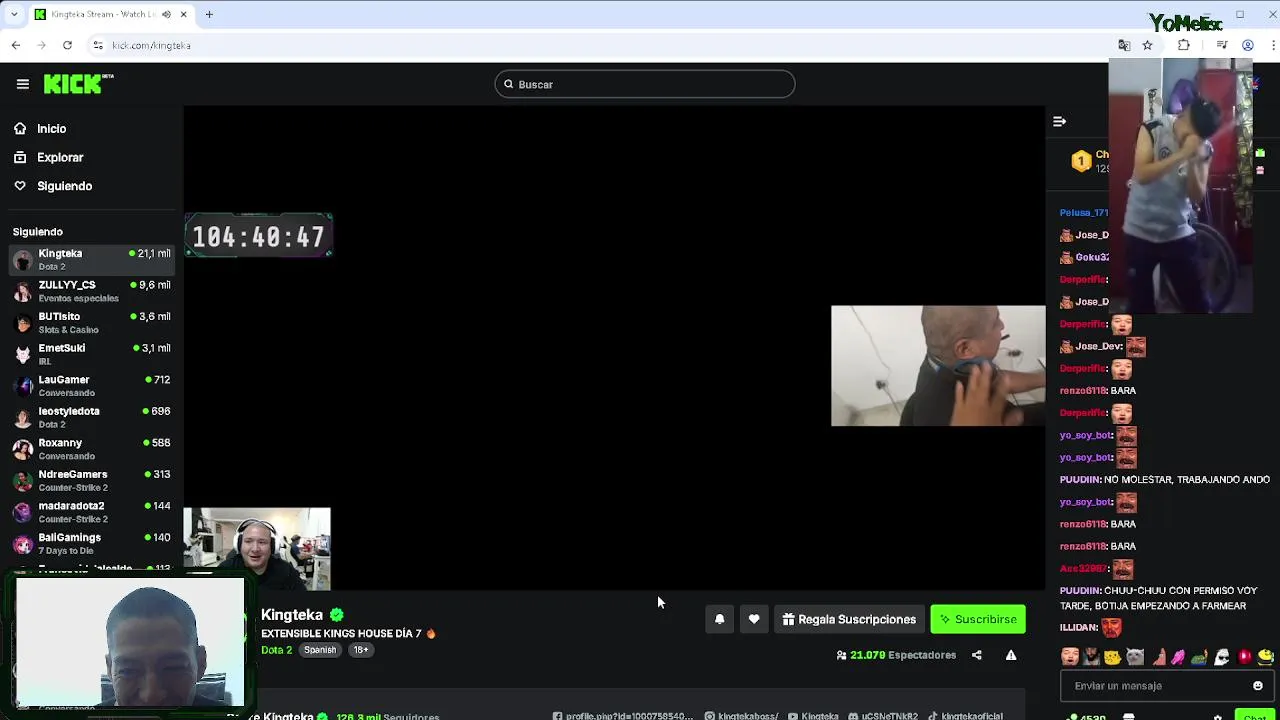This screenshot has width=1280, height=720.
Task: Mute tab via speaker icon
Action: 166,14
